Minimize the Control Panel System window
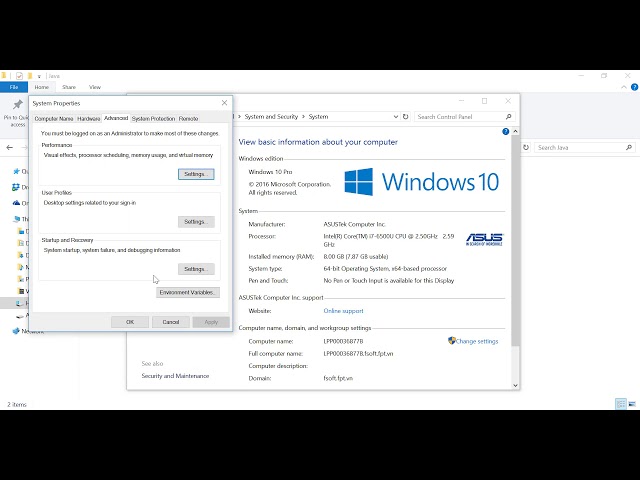 coord(461,101)
